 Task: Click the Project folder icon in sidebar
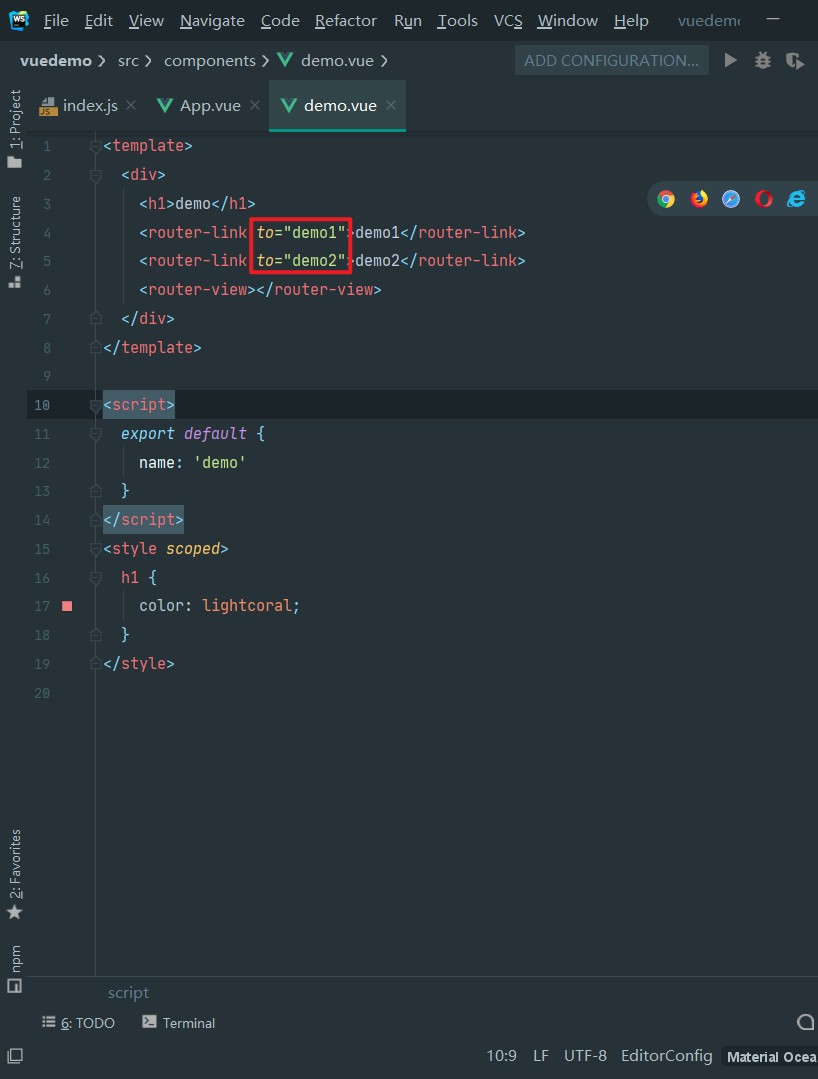click(x=14, y=162)
